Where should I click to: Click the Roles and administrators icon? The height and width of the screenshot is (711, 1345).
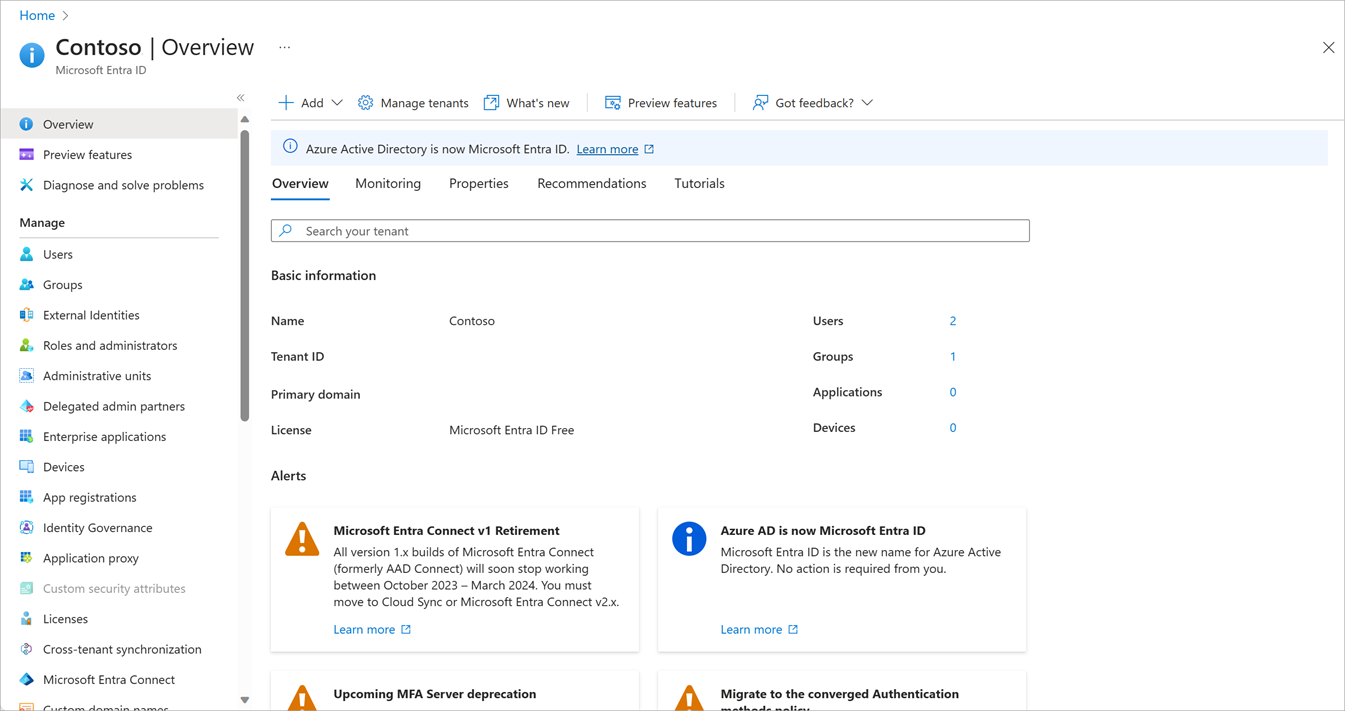pos(26,345)
